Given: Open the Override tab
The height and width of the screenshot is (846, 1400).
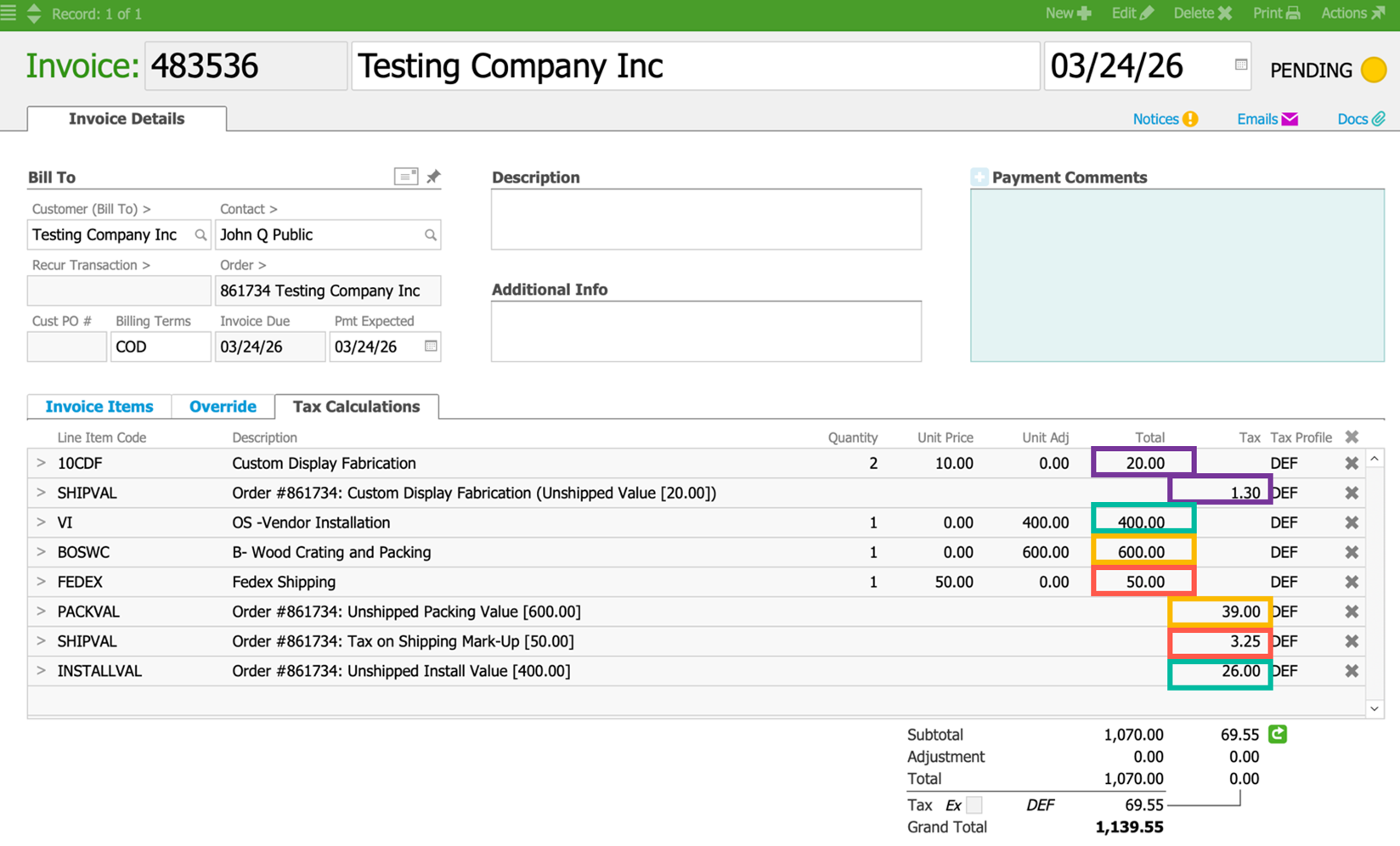Looking at the screenshot, I should pos(223,407).
